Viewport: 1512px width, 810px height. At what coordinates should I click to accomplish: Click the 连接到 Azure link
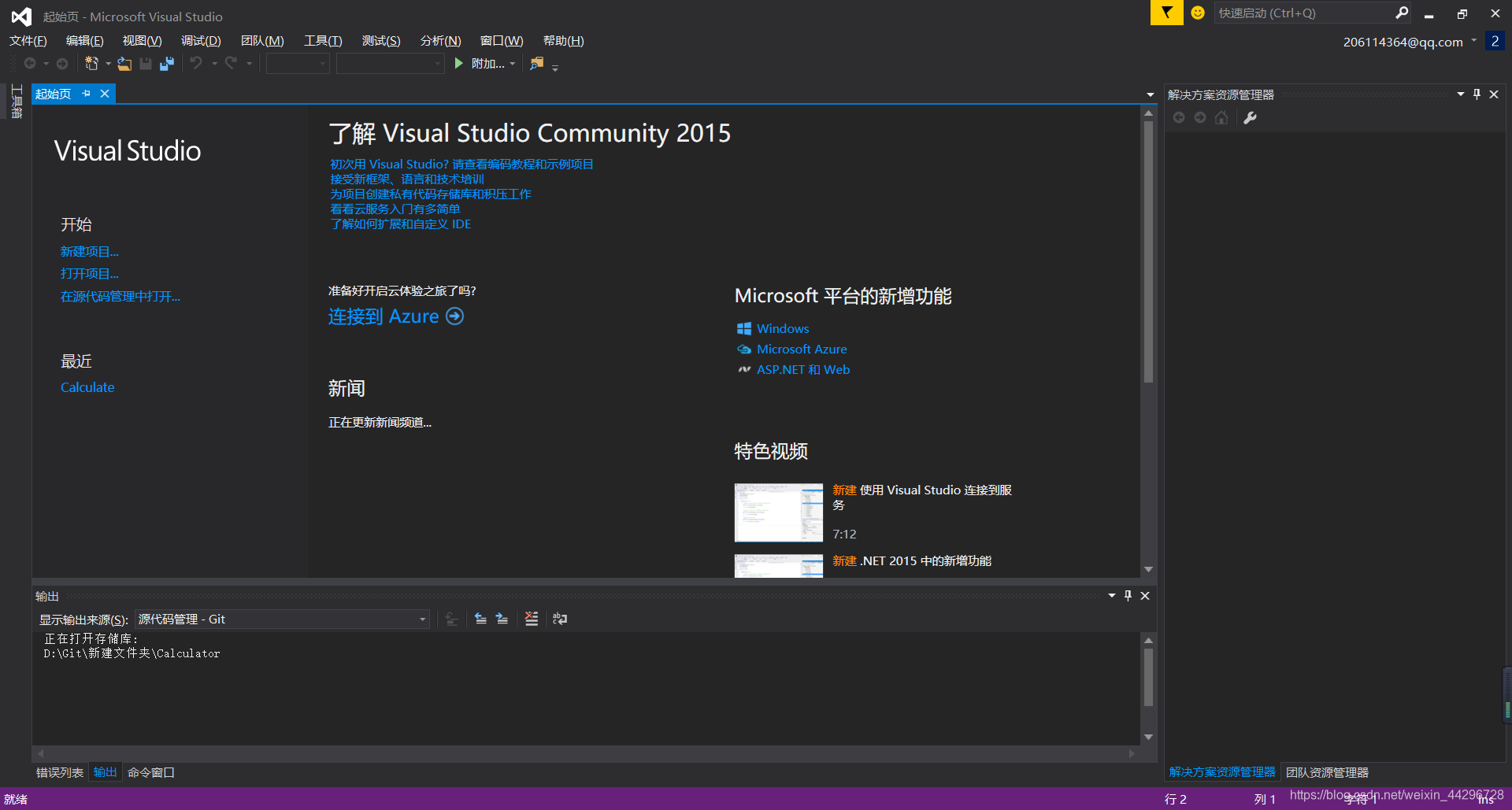click(384, 316)
